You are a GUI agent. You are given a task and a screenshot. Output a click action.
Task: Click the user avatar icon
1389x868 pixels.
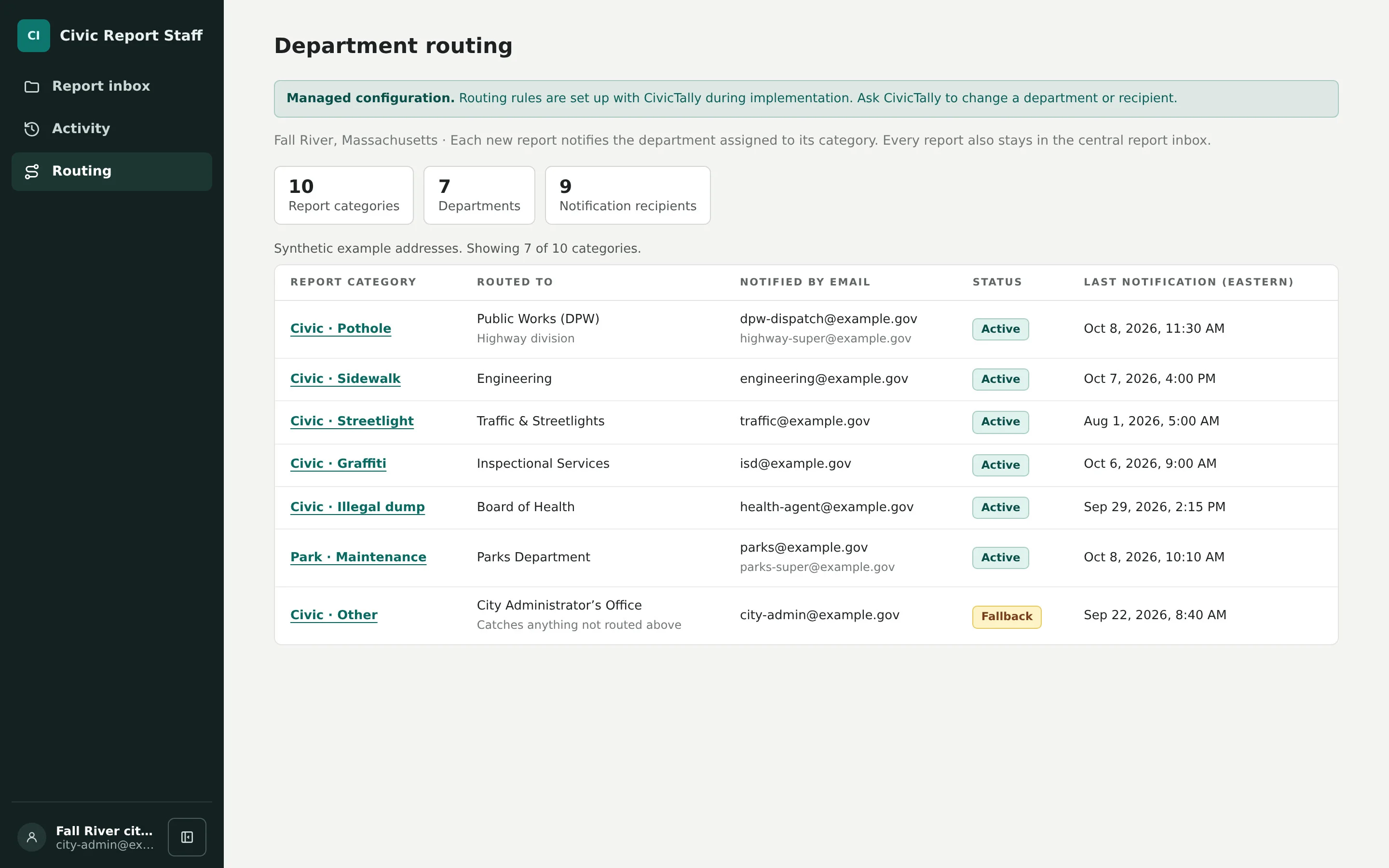pos(32,837)
